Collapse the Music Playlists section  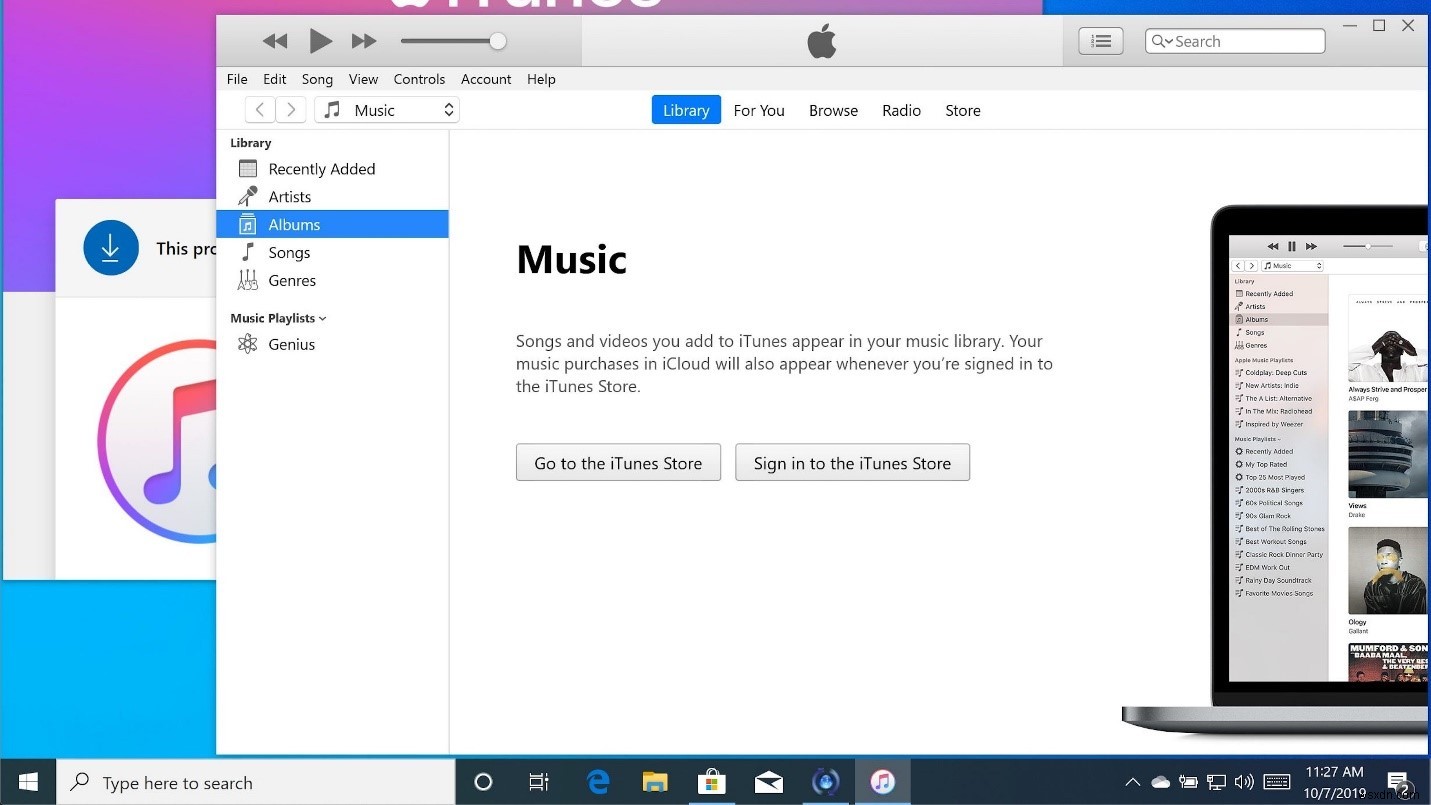click(321, 318)
